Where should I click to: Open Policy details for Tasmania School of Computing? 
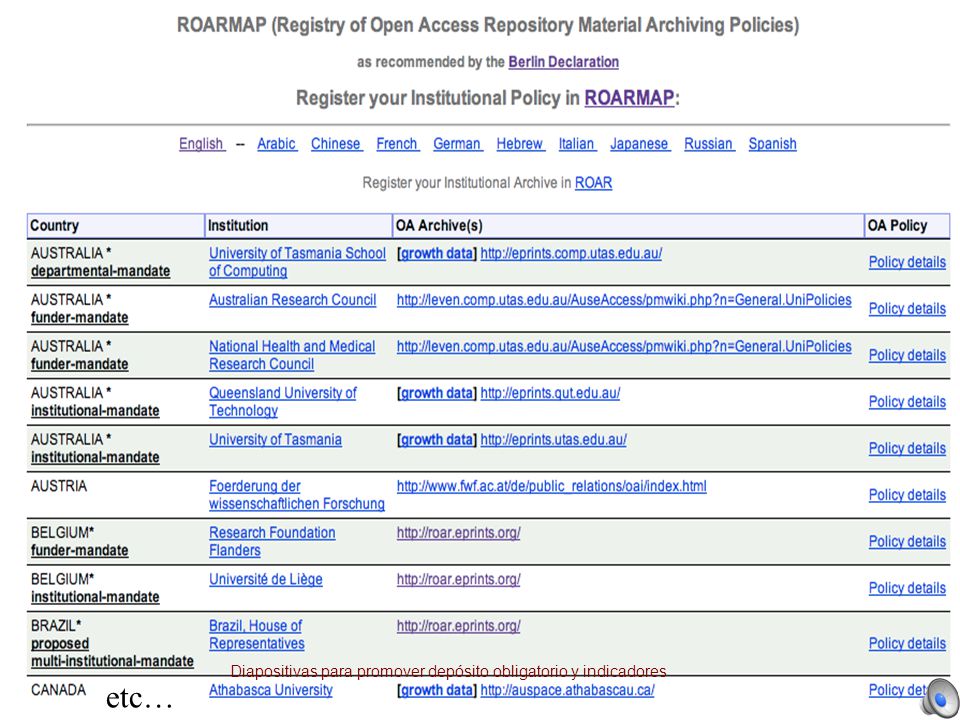[907, 262]
